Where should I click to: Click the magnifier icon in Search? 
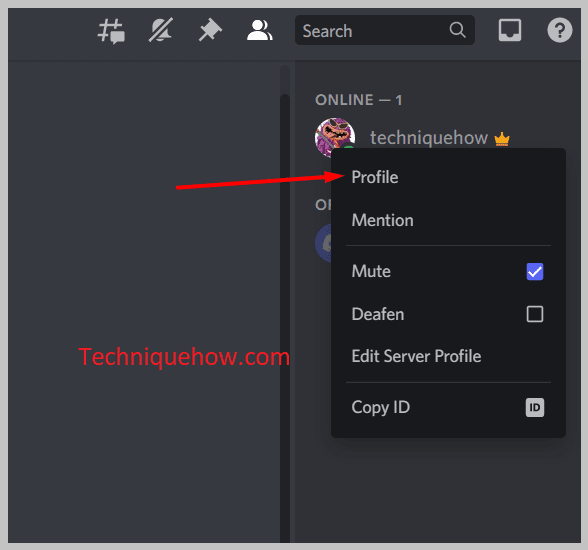click(457, 30)
